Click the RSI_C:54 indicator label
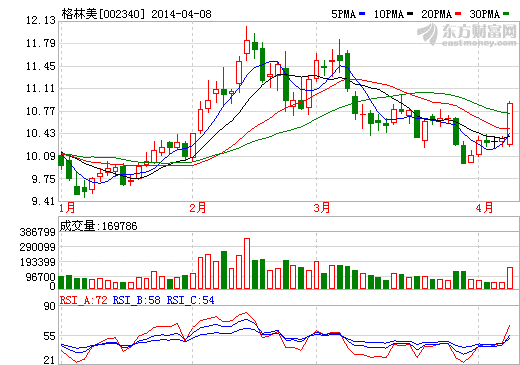 190,300
